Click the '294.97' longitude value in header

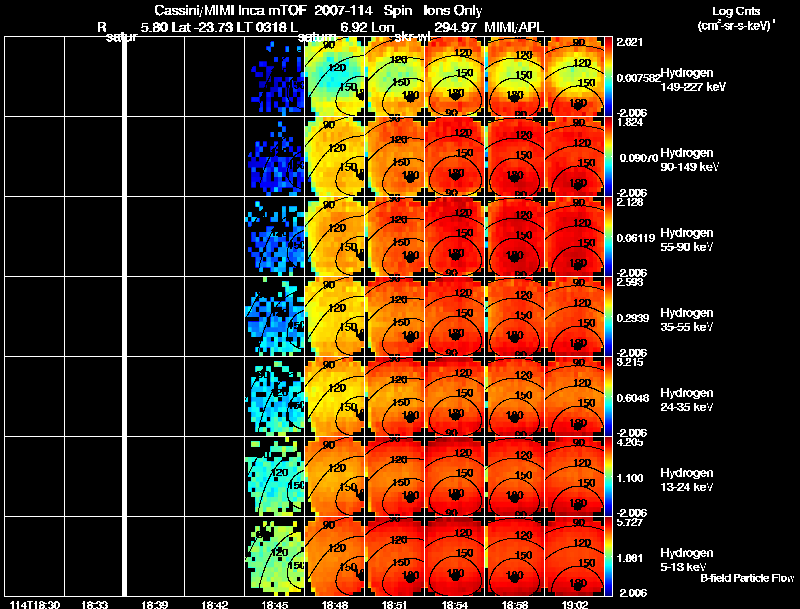(454, 27)
